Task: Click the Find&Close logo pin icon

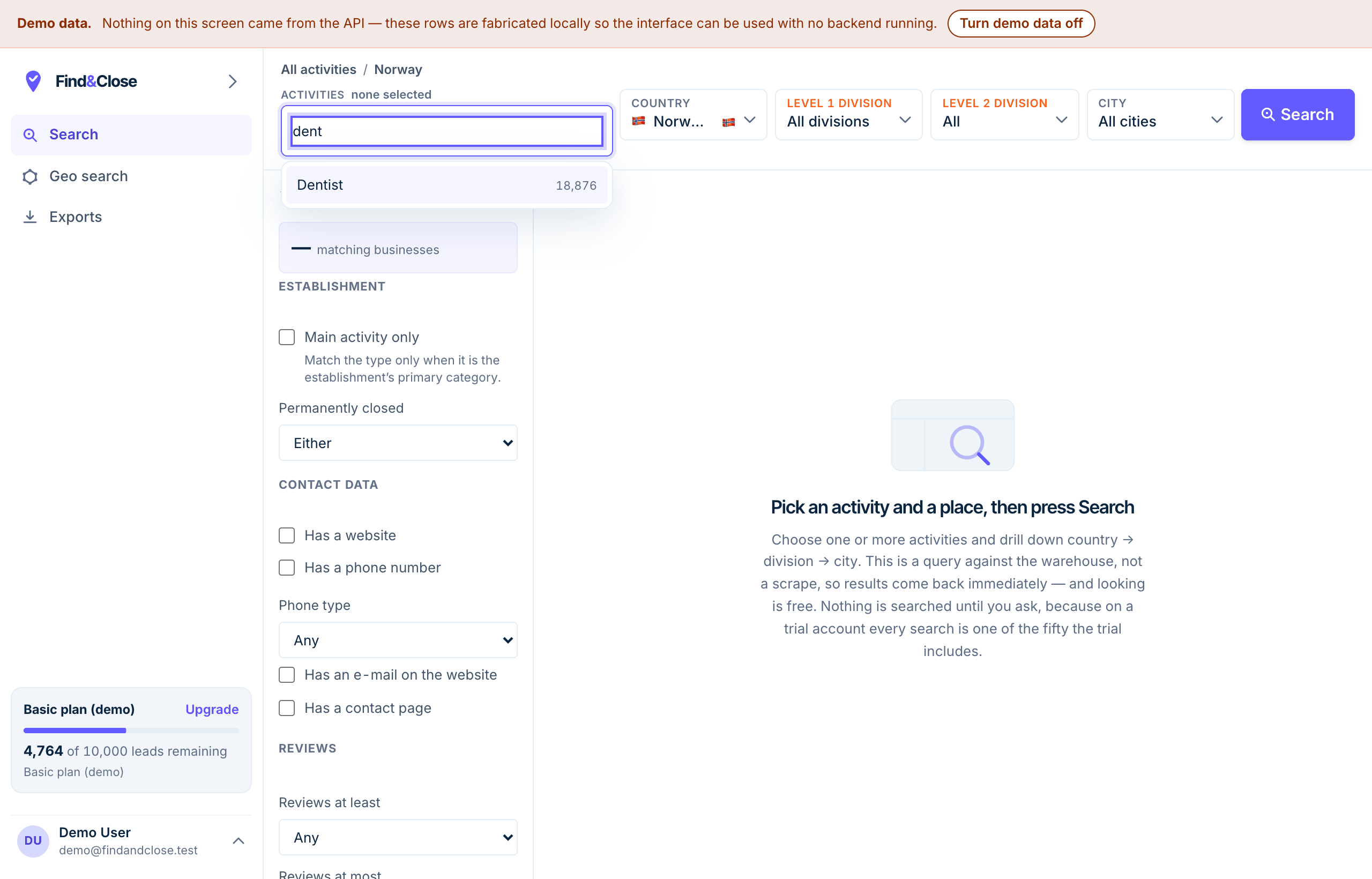Action: pos(33,81)
